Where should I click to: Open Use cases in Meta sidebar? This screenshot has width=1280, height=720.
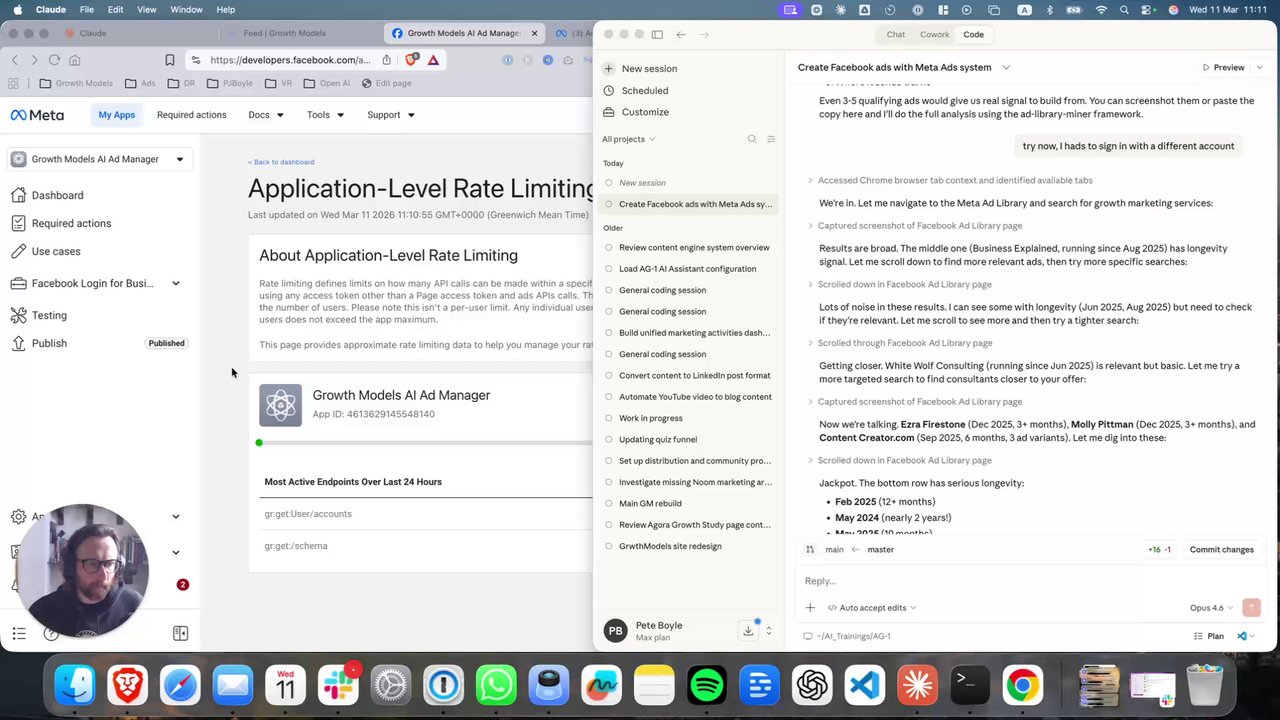pos(56,252)
